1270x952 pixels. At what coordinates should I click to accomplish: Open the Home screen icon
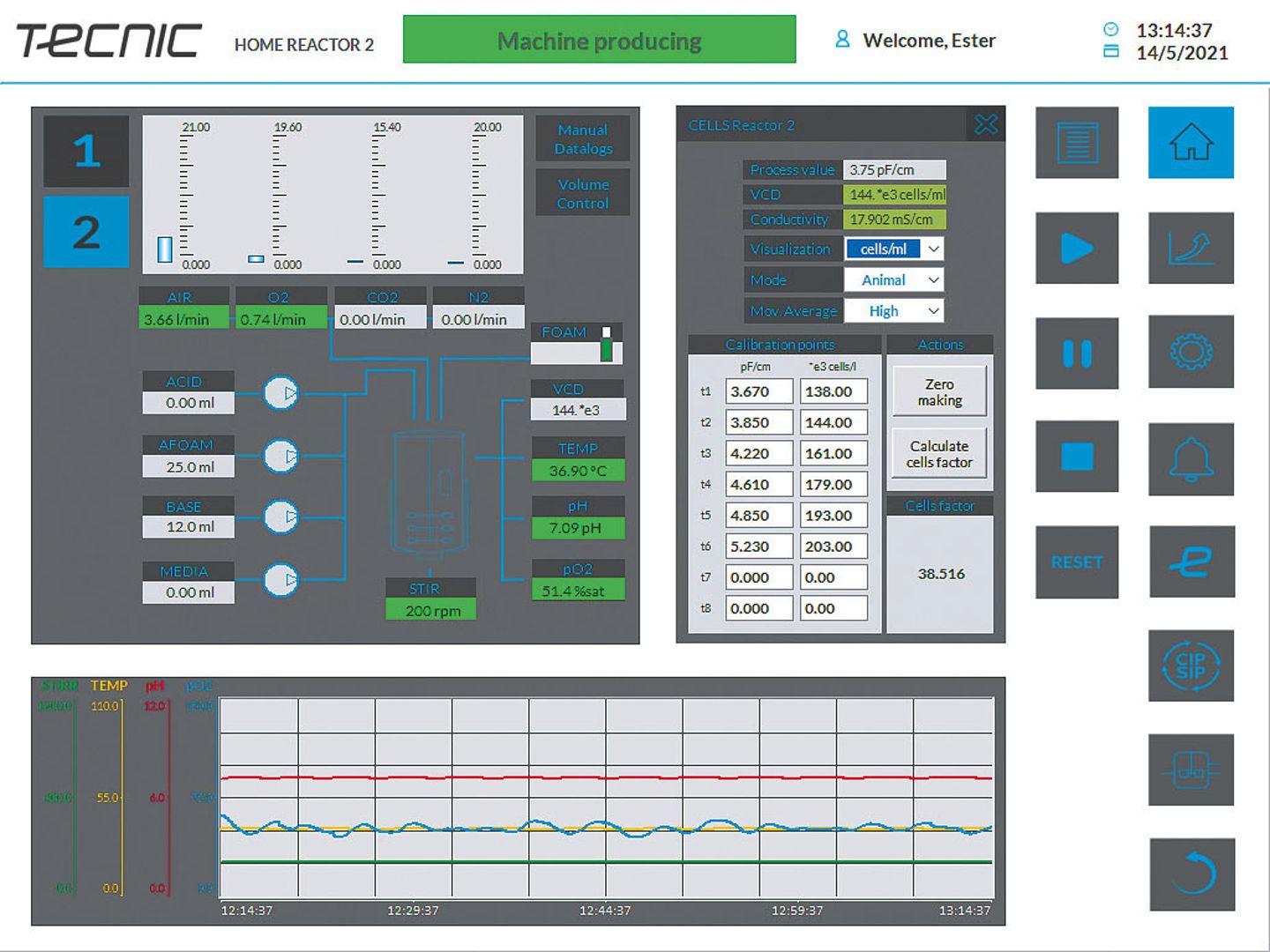tap(1191, 143)
